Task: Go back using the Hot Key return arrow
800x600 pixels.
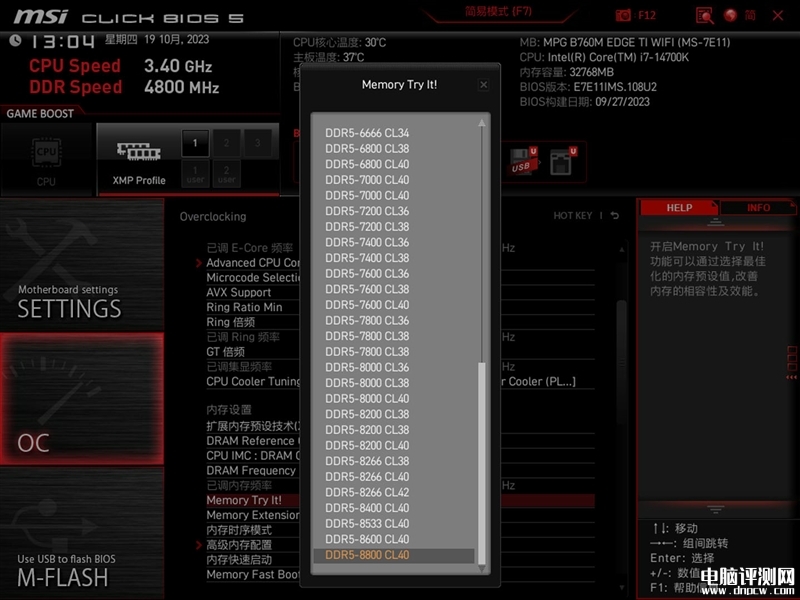Action: [615, 215]
